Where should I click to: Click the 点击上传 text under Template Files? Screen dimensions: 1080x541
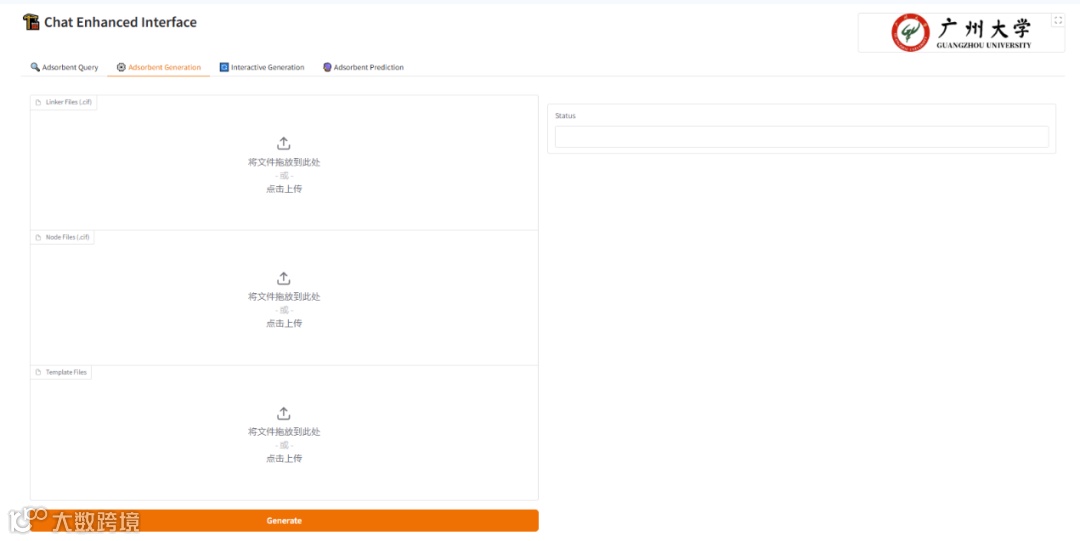pyautogui.click(x=284, y=458)
